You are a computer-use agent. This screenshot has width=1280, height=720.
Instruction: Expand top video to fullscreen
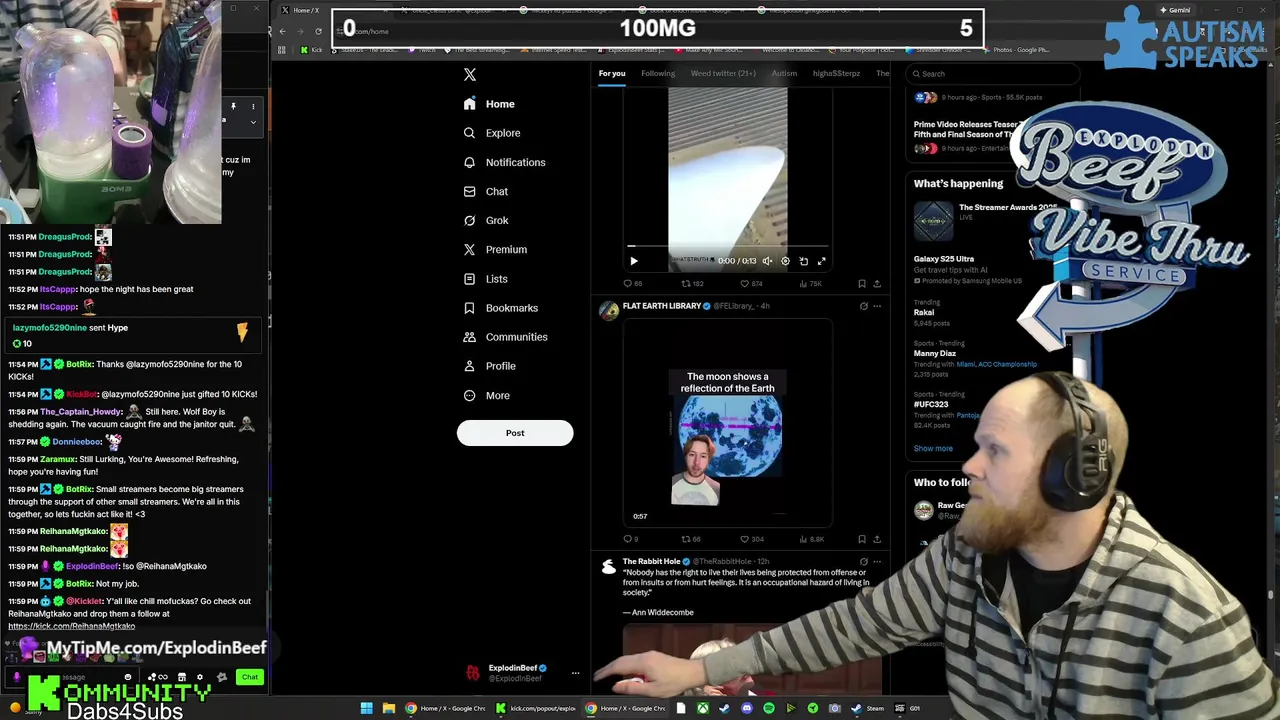(x=821, y=261)
